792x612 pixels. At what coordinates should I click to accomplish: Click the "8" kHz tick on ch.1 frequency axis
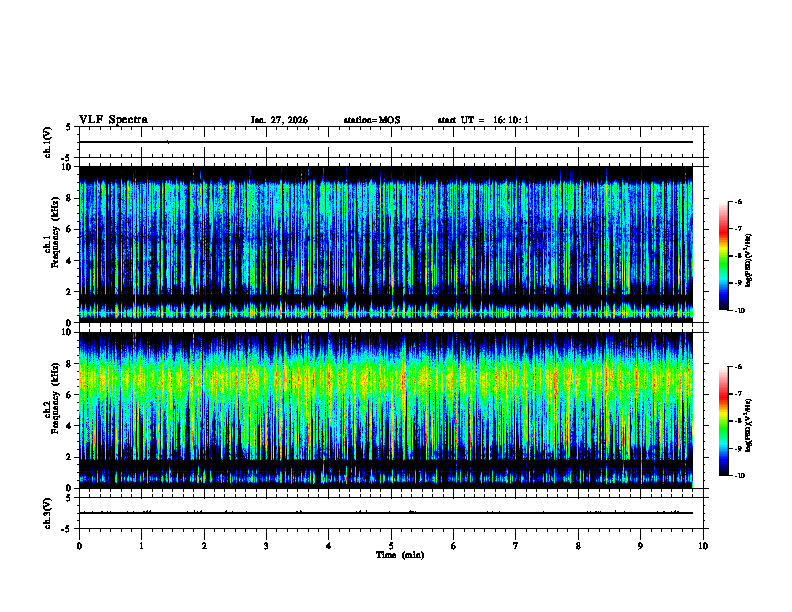70,198
